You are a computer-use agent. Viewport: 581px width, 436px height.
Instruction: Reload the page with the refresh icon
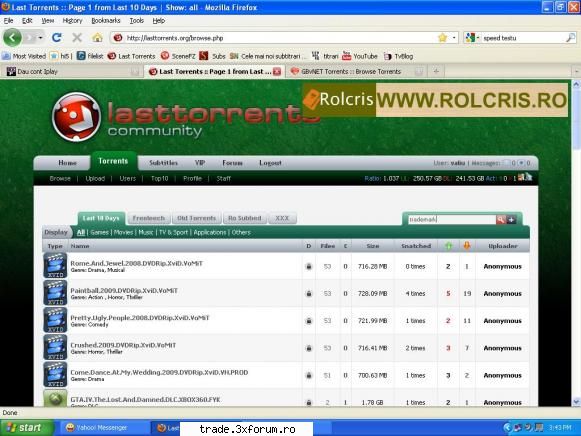[x=56, y=37]
